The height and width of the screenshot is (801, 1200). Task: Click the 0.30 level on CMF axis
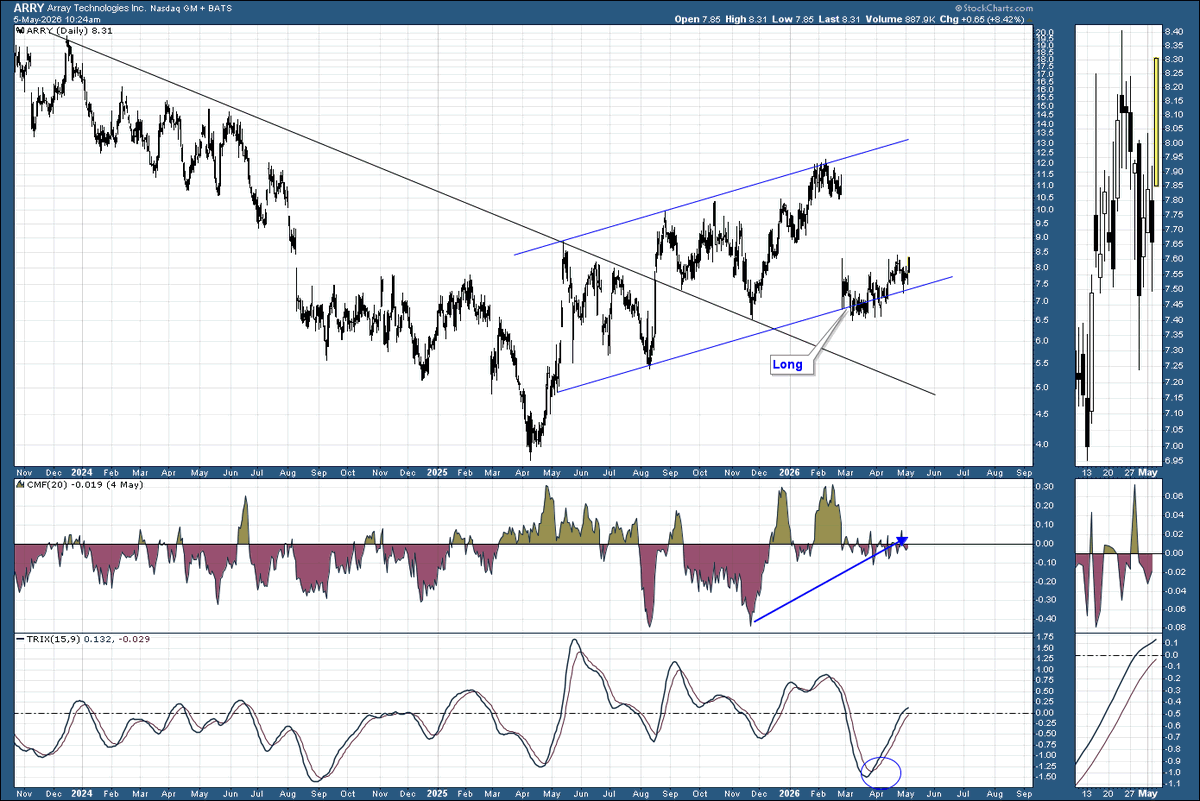(x=1044, y=487)
